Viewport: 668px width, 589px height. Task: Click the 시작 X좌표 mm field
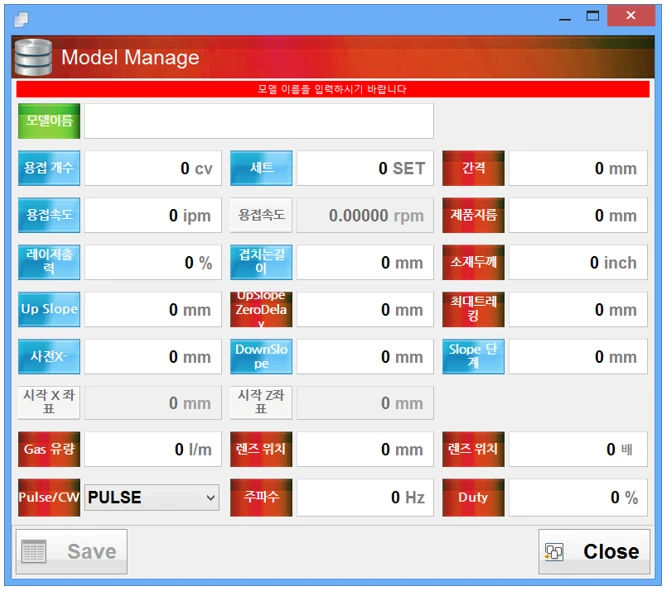pos(153,402)
